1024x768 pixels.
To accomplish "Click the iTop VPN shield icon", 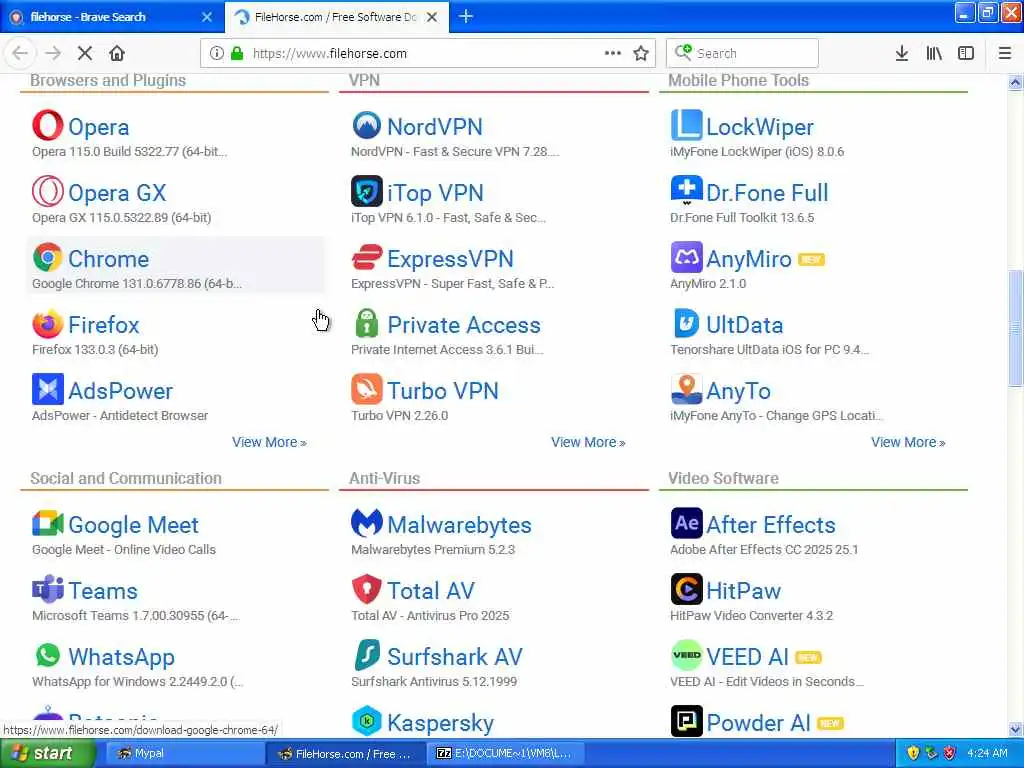I will [x=366, y=191].
